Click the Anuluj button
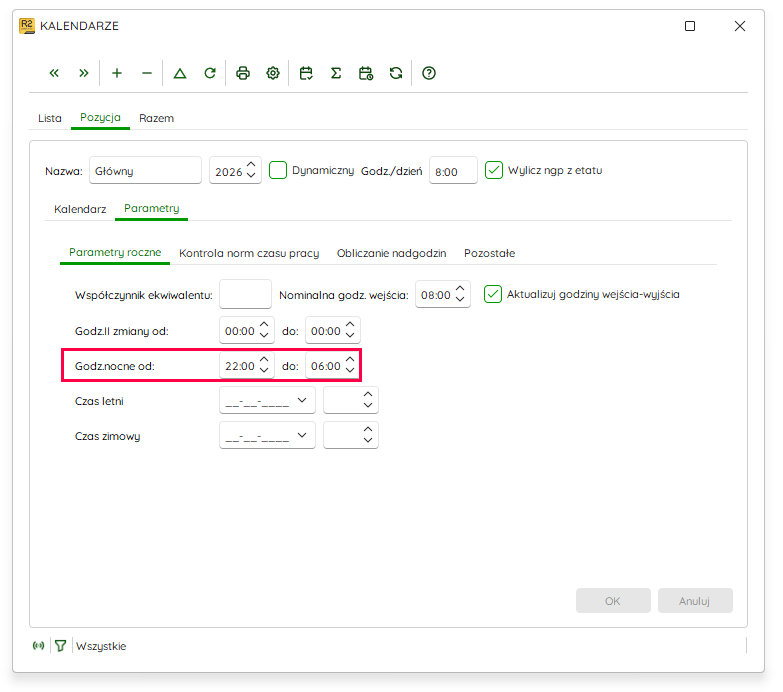 (695, 601)
